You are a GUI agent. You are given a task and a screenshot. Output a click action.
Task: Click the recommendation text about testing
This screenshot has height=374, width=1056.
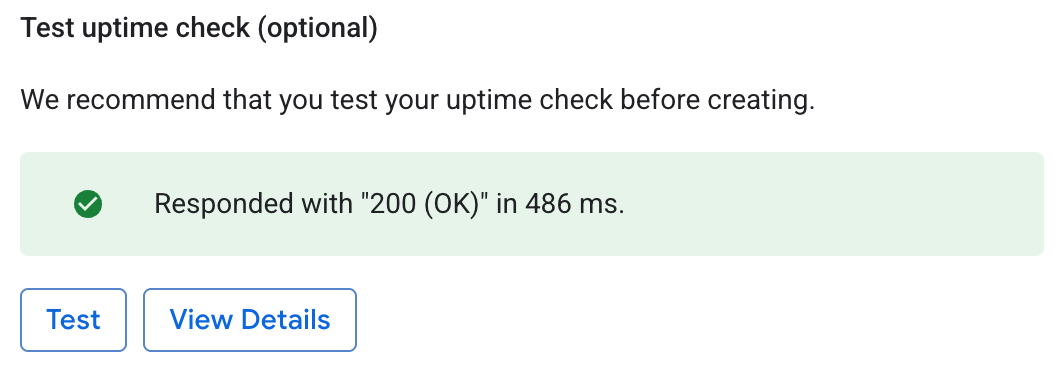pos(418,100)
